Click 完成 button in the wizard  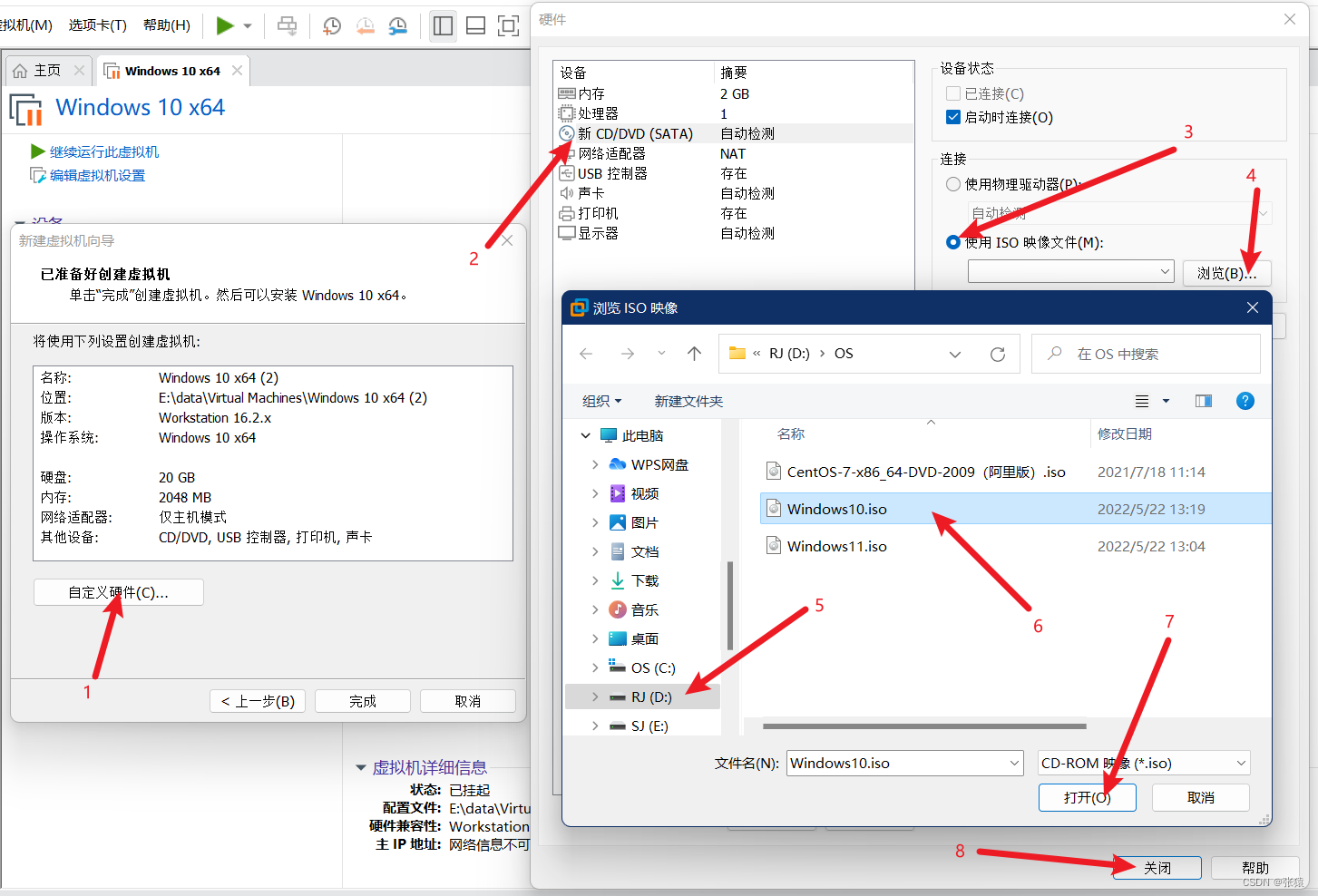point(363,701)
